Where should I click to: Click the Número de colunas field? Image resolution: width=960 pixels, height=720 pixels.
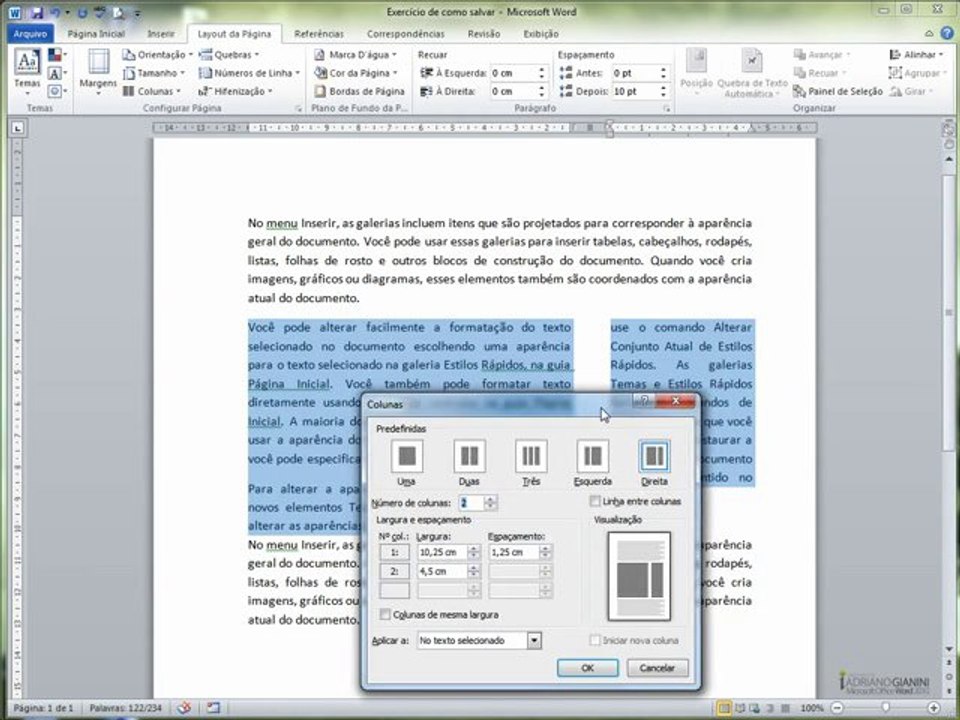(471, 503)
